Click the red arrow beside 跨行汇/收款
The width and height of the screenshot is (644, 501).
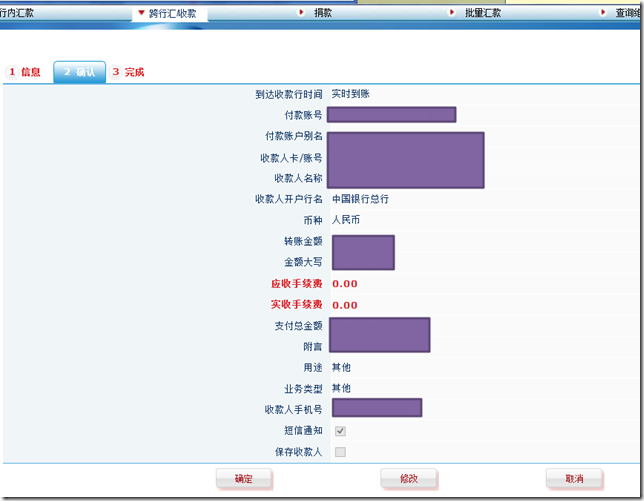point(141,13)
